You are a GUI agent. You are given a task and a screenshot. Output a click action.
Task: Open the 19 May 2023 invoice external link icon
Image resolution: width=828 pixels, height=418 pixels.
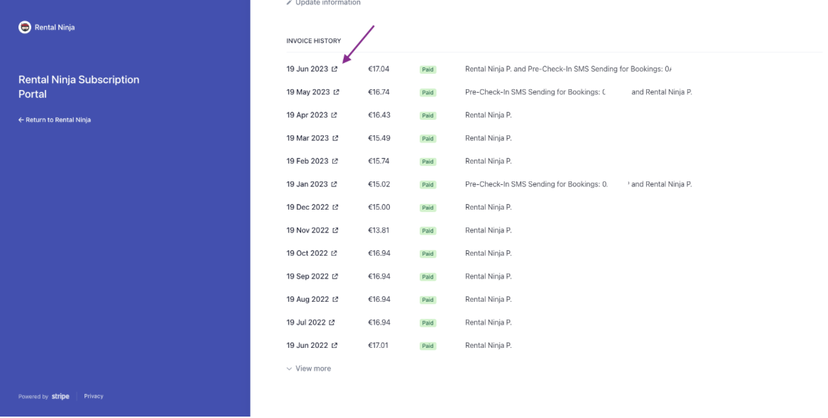click(336, 92)
